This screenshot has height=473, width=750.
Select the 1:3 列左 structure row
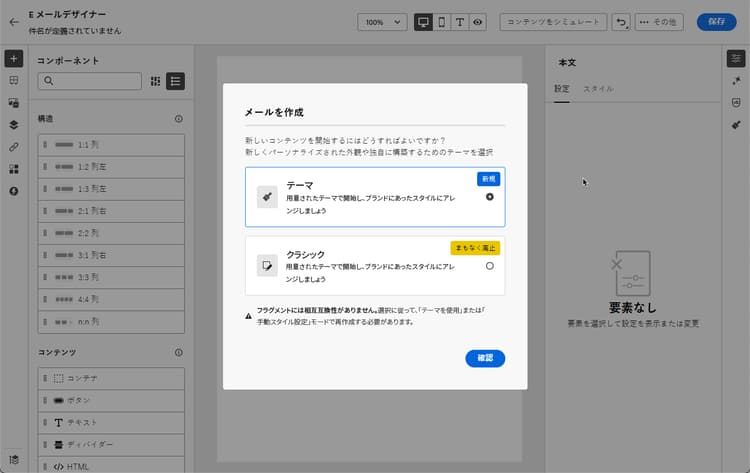[x=111, y=189]
